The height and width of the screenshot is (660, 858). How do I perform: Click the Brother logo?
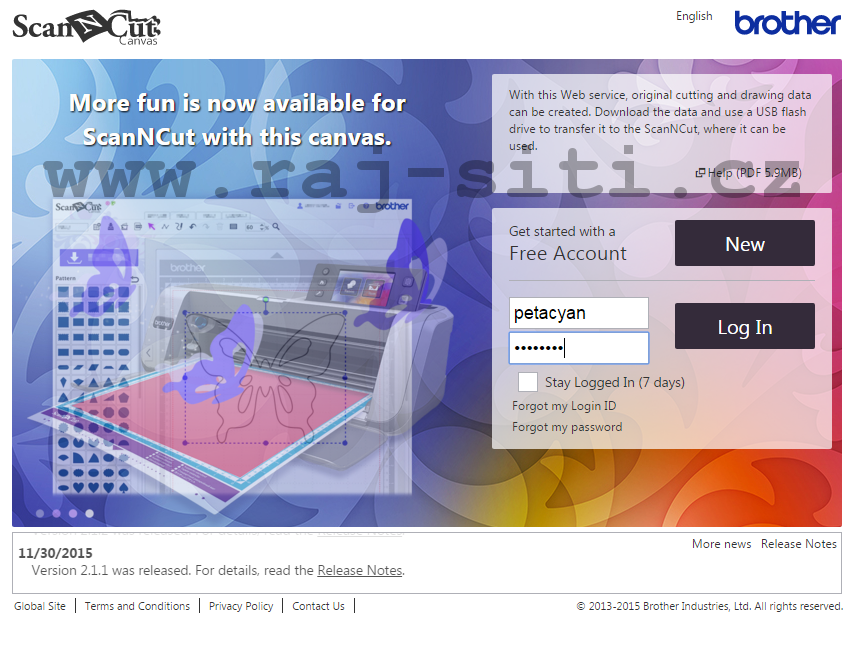[x=787, y=23]
